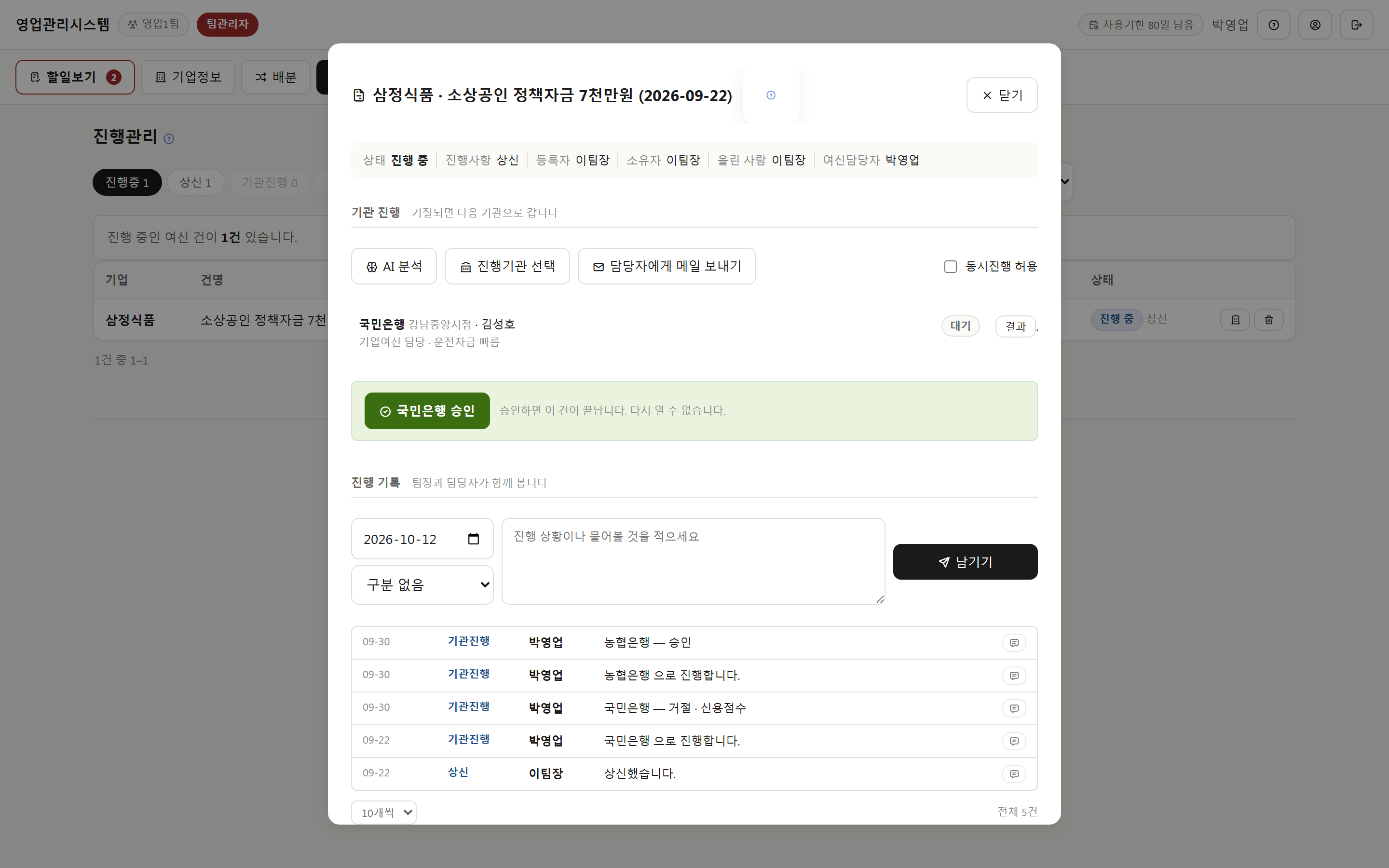Image resolution: width=1389 pixels, height=868 pixels.
Task: Approve with the 국민은행 승인 button
Action: pos(427,411)
